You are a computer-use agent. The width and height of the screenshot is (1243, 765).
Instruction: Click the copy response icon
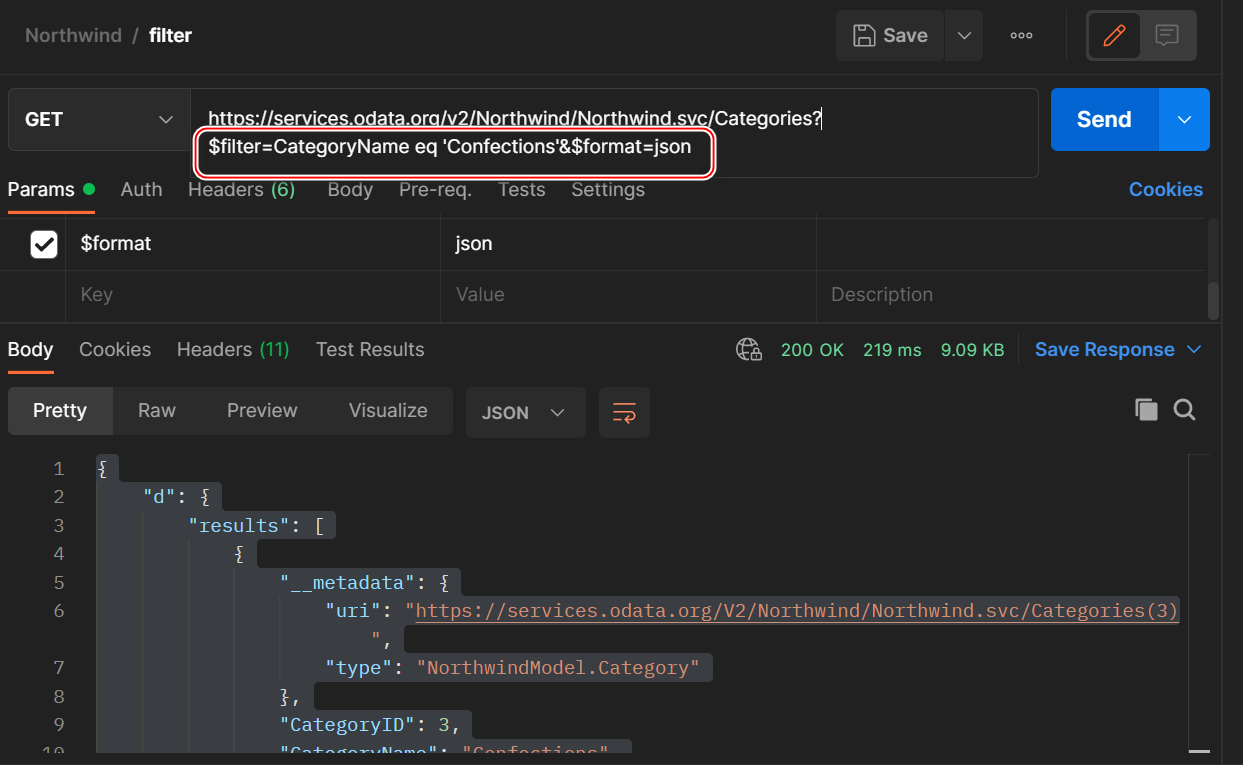pos(1146,410)
